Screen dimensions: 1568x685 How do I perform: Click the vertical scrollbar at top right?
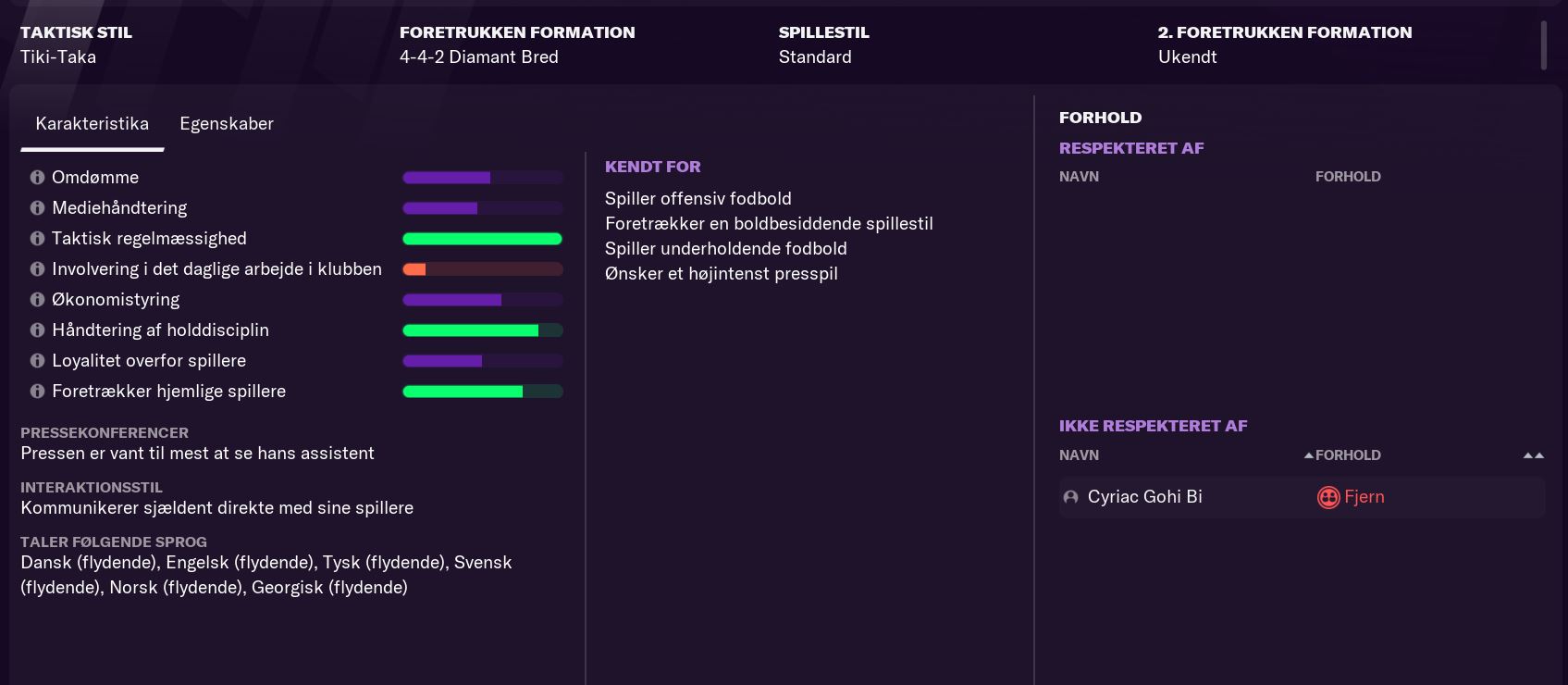1543,44
